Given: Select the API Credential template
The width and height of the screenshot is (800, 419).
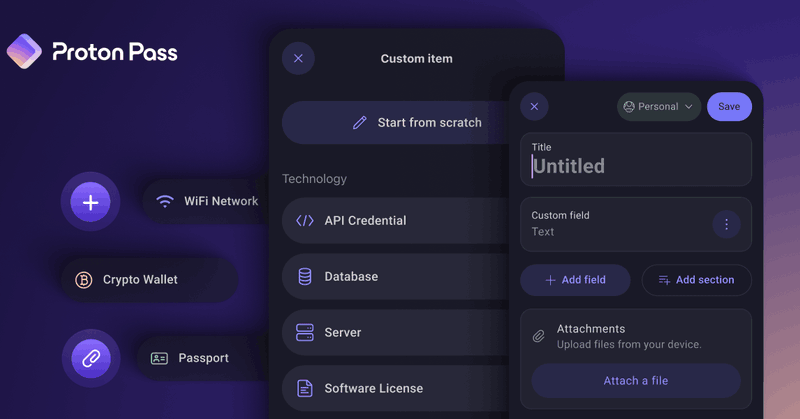Looking at the screenshot, I should tap(395, 220).
